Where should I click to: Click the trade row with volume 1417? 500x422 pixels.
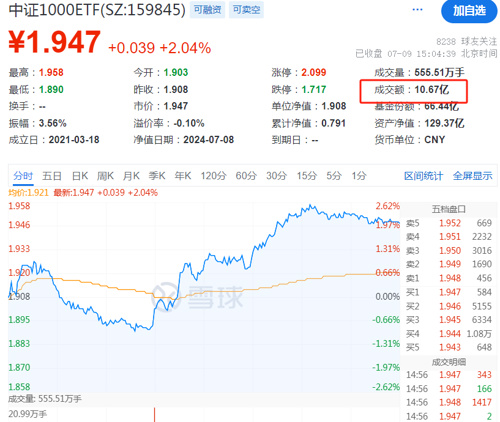[449, 402]
